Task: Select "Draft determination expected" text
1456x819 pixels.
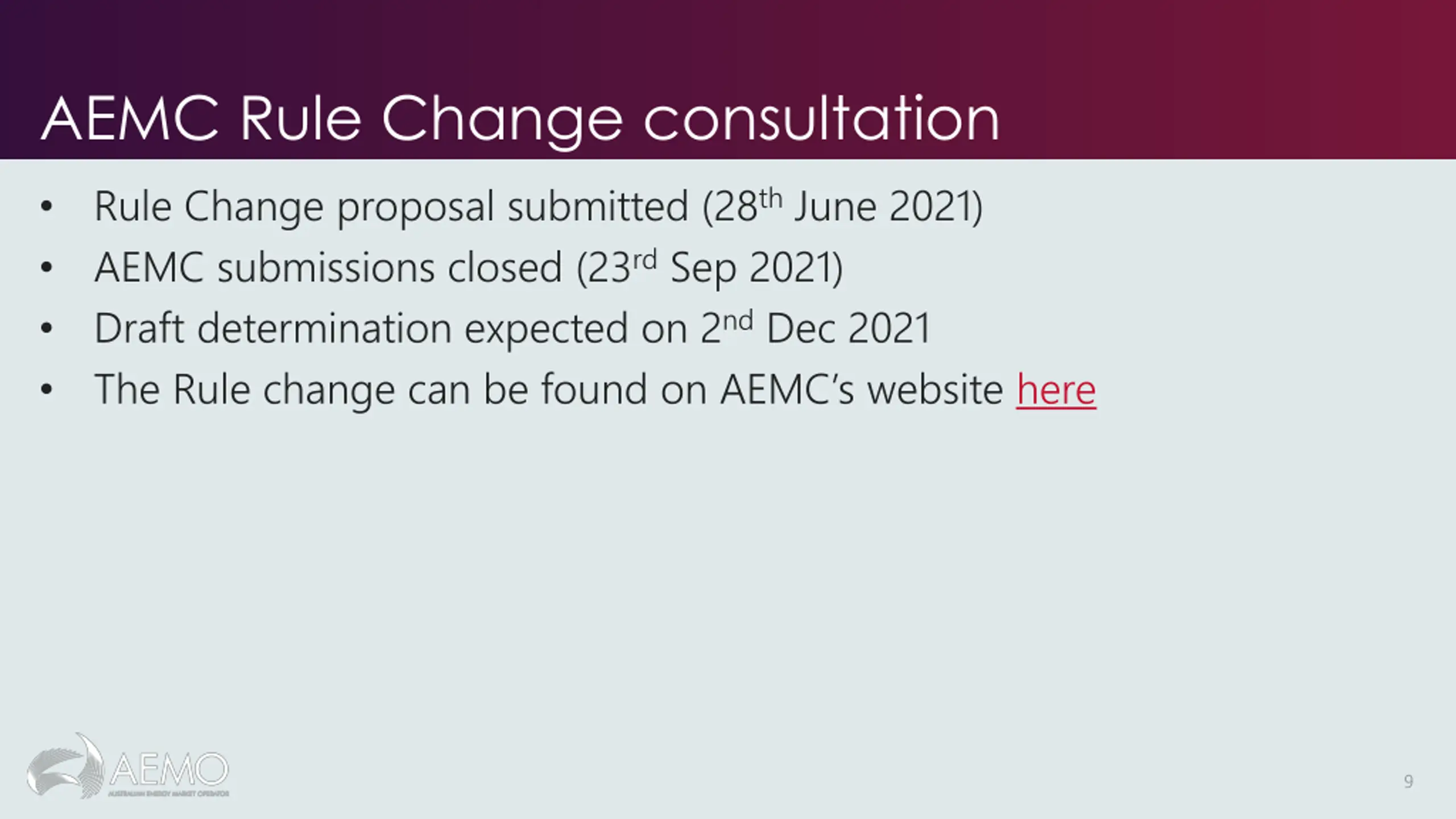Action: click(361, 329)
